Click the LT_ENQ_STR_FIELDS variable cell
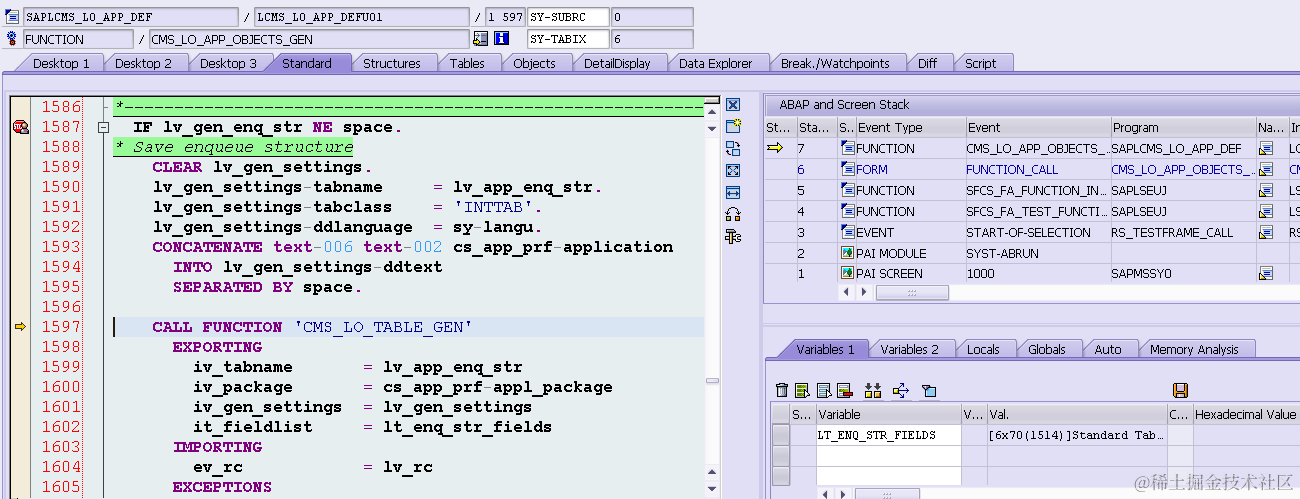Screen dimensions: 1300x499 [889, 435]
